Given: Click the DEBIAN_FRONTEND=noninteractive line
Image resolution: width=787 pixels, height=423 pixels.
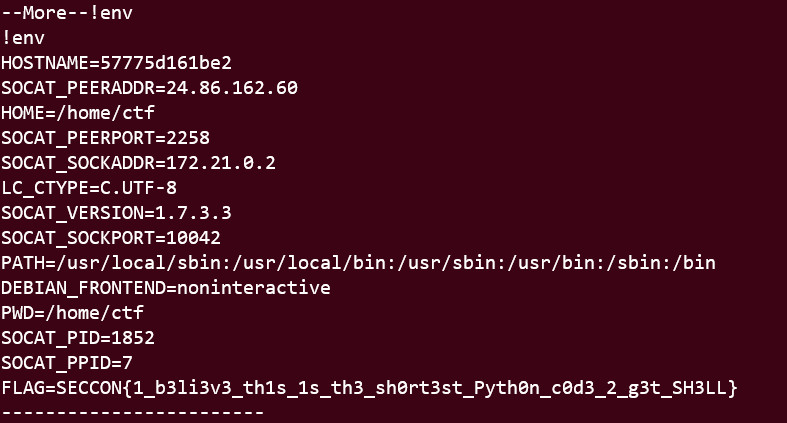Looking at the screenshot, I should click(x=166, y=288).
